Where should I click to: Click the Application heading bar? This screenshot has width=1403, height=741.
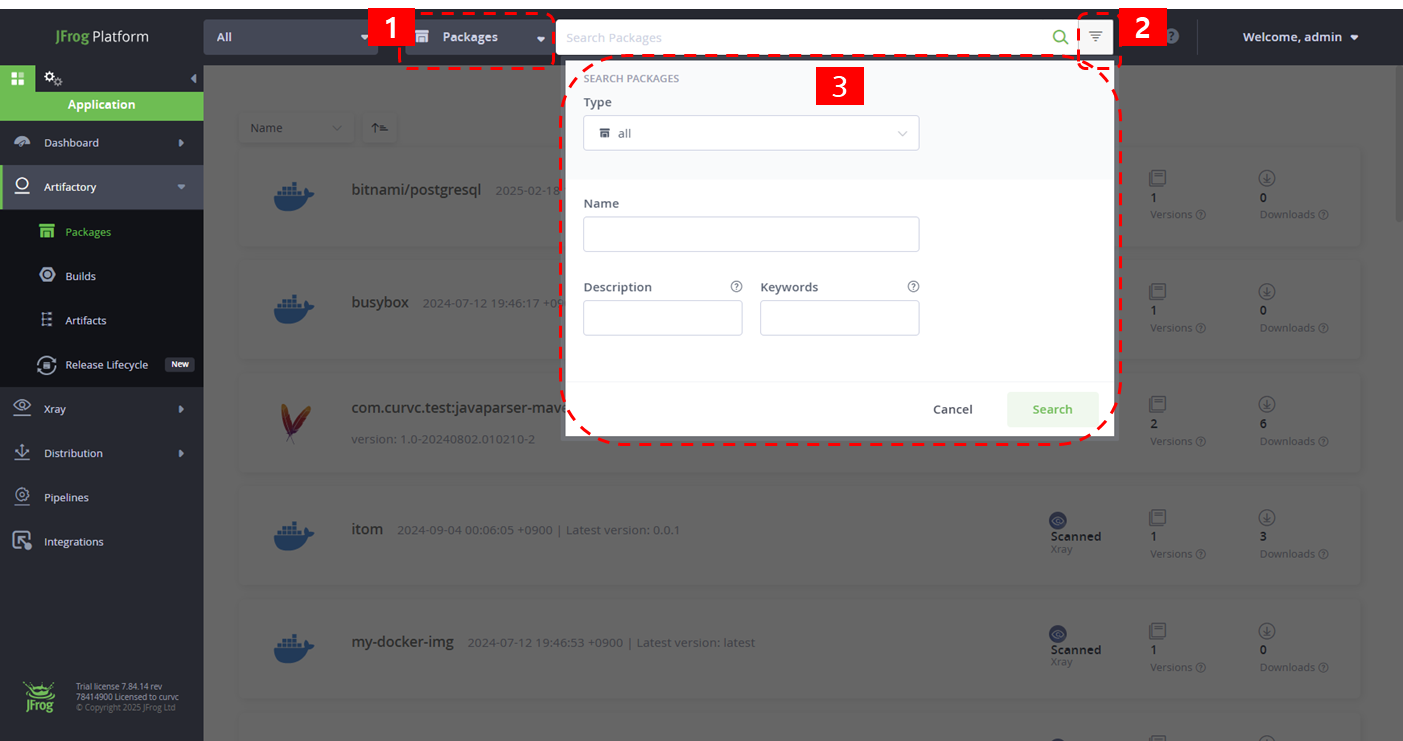(102, 105)
